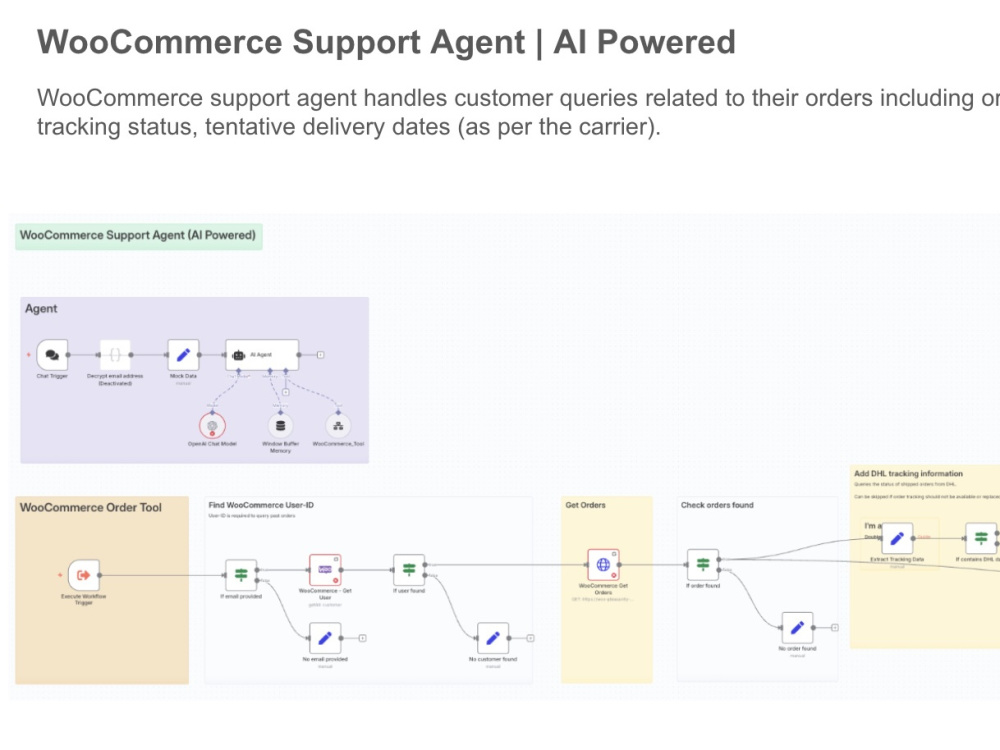The height and width of the screenshot is (750, 1000).
Task: Select the AI Agent node
Action: [x=262, y=355]
